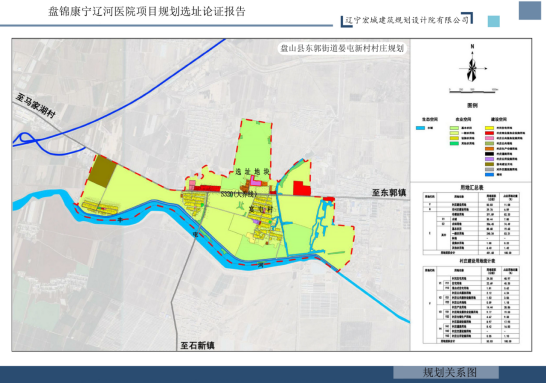The image size is (547, 383).
Task: Select the yellow residential land legend swatch
Action: click(x=489, y=128)
